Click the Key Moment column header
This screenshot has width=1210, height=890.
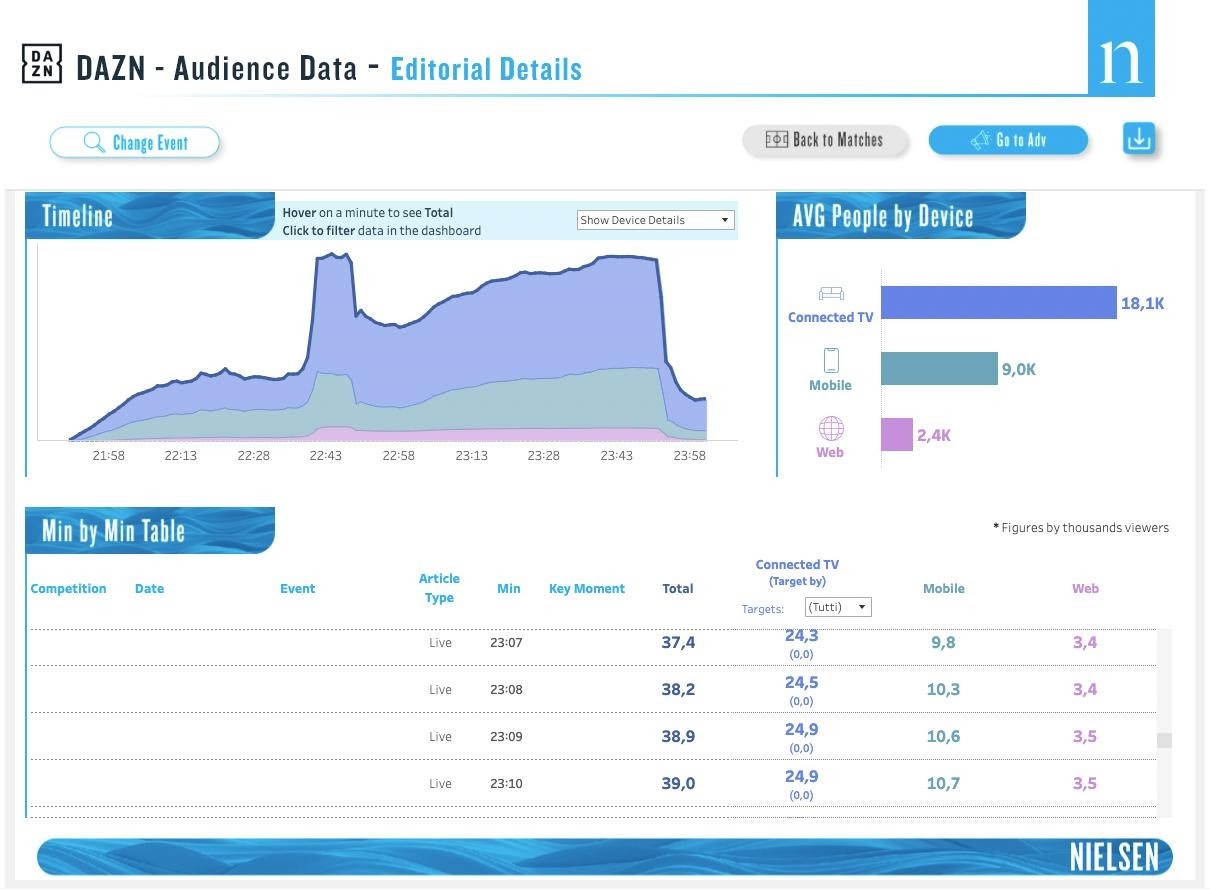[x=587, y=588]
